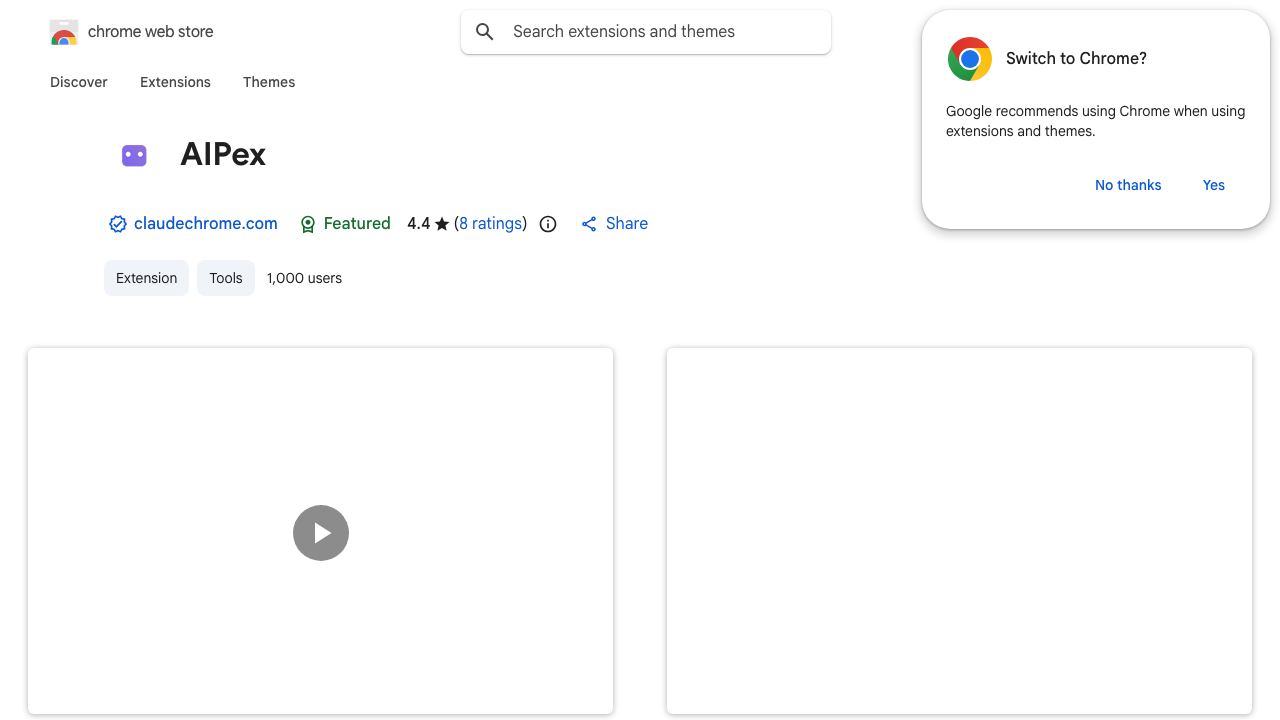Click the share arrow icon
The image size is (1280, 720).
[589, 224]
